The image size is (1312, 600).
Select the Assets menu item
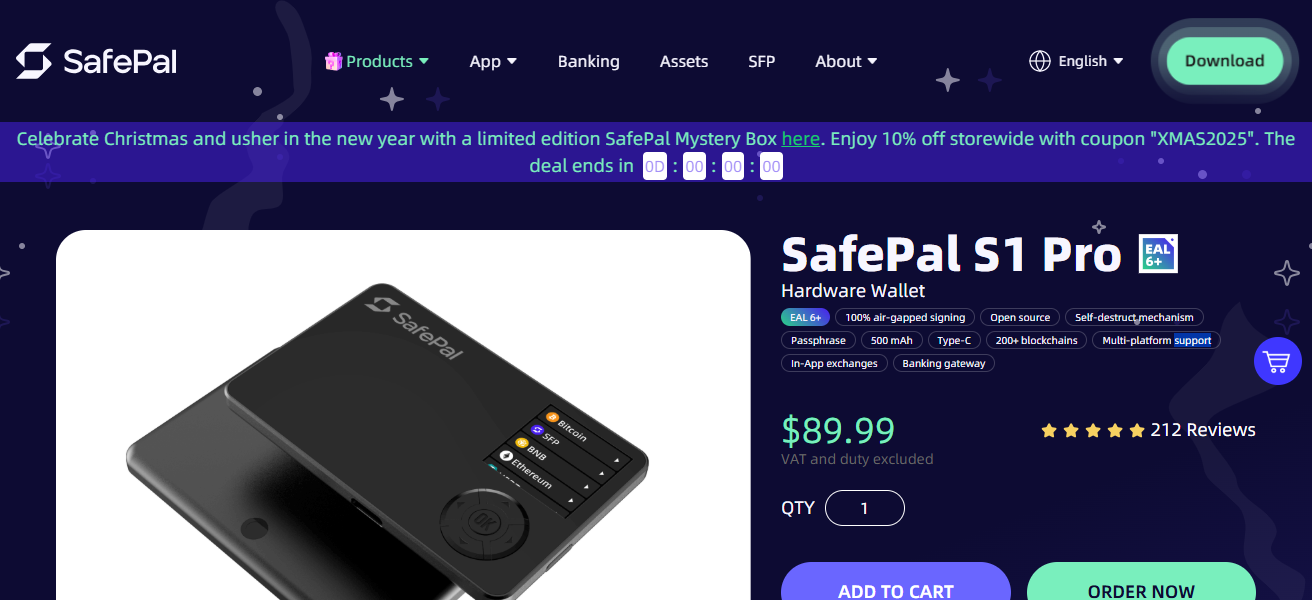tap(683, 60)
